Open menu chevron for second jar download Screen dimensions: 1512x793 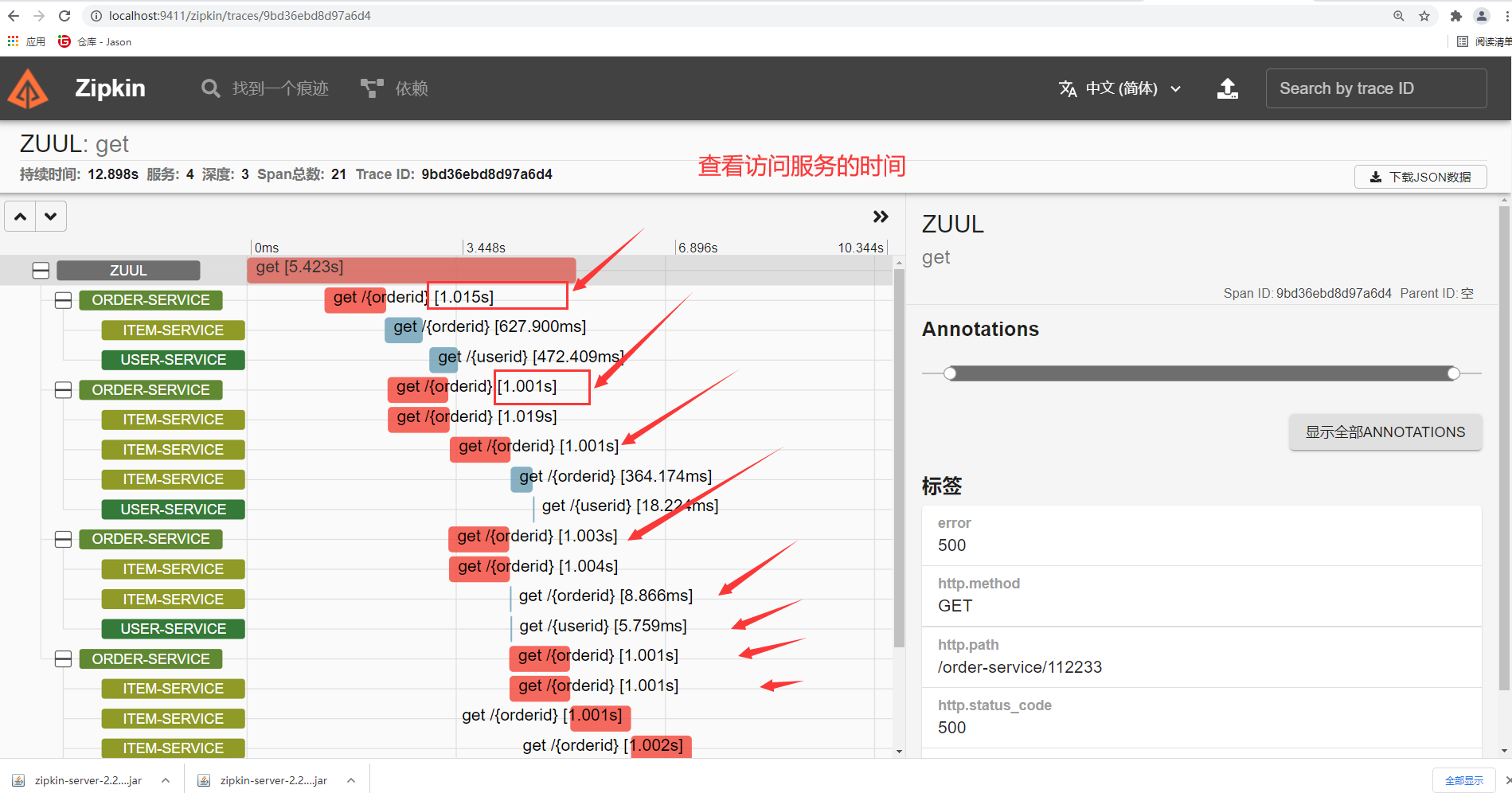(351, 780)
